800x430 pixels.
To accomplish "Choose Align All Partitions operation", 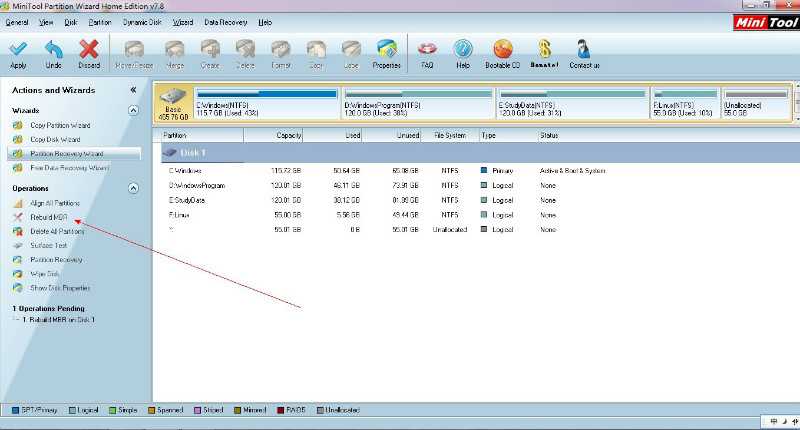I will [x=55, y=203].
